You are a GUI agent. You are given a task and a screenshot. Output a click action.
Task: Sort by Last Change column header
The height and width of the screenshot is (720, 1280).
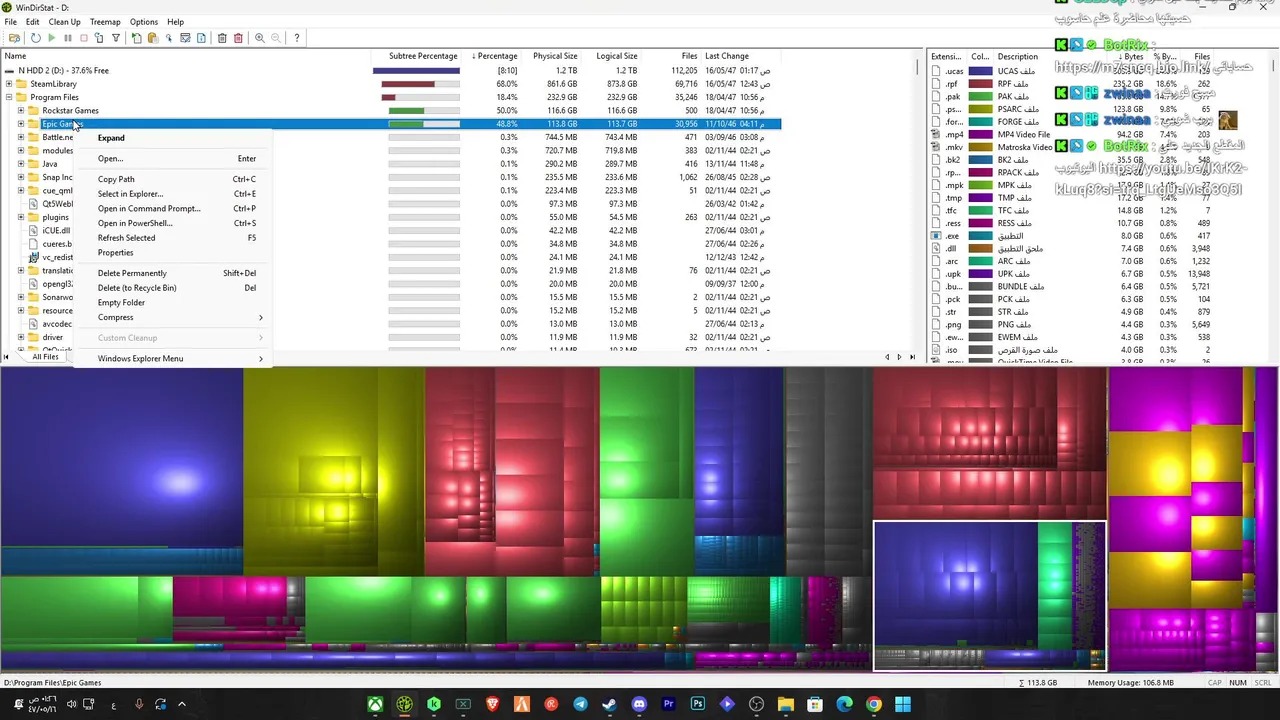pyautogui.click(x=726, y=56)
